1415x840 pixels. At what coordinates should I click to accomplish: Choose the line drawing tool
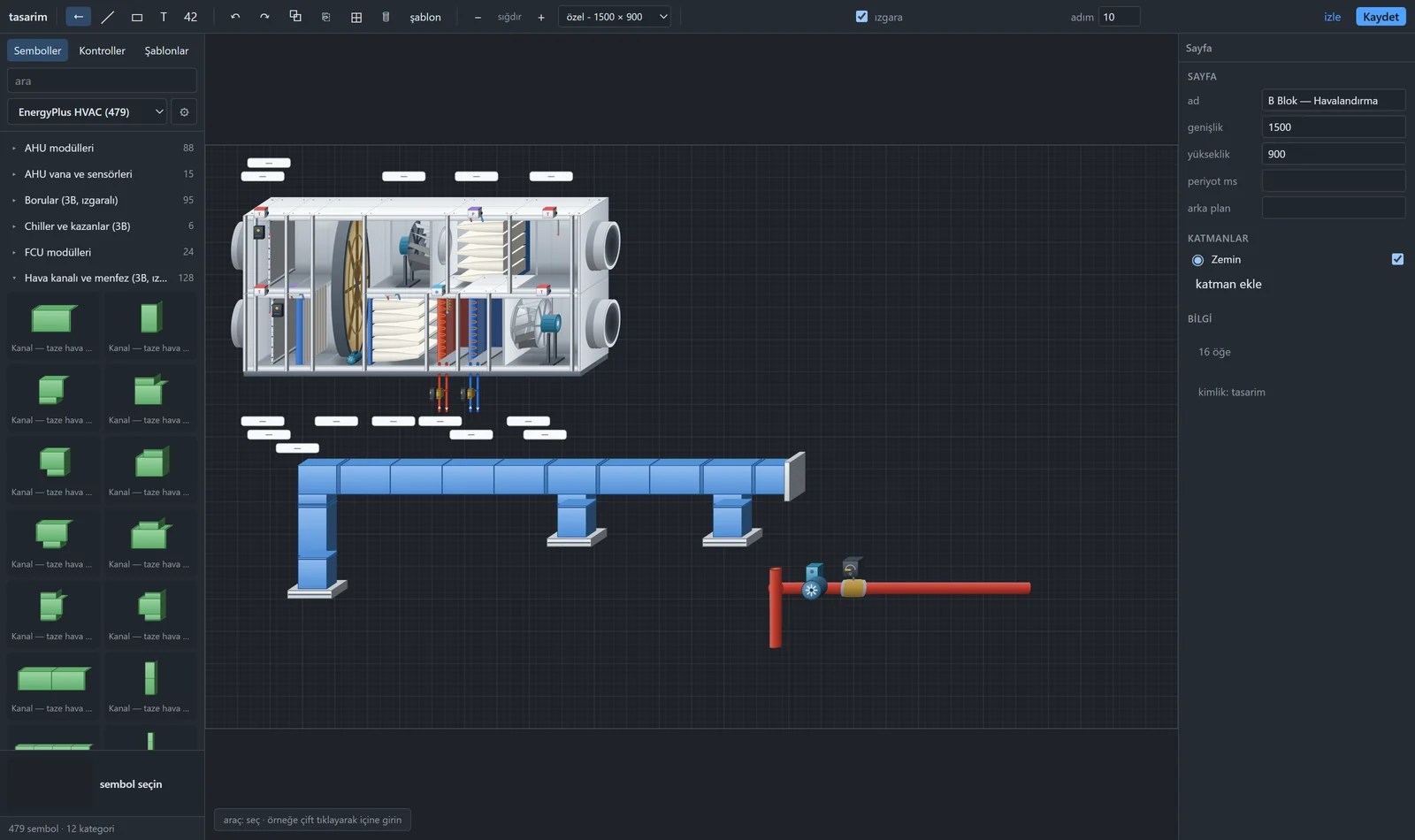[x=108, y=17]
